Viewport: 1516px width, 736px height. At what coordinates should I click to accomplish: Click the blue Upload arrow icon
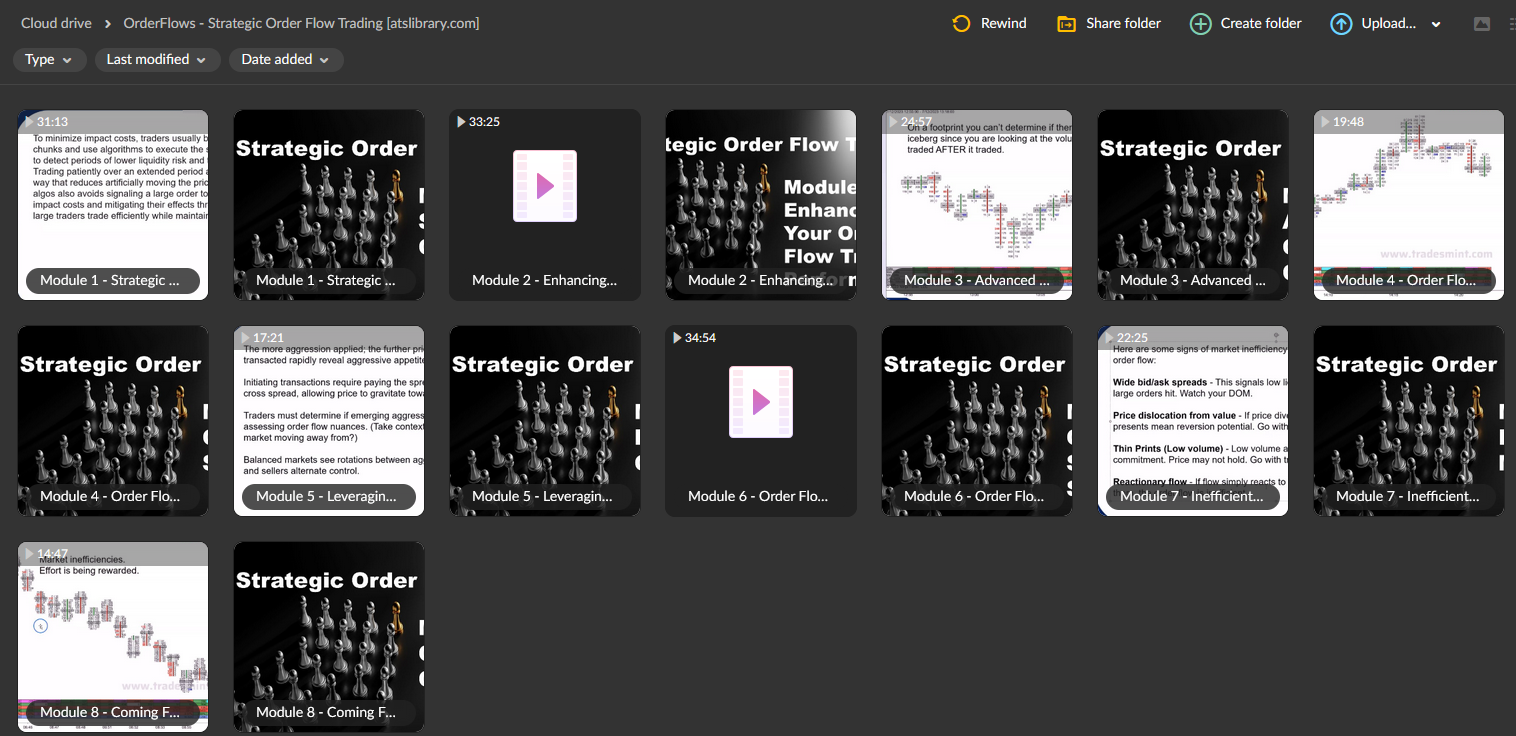tap(1340, 23)
